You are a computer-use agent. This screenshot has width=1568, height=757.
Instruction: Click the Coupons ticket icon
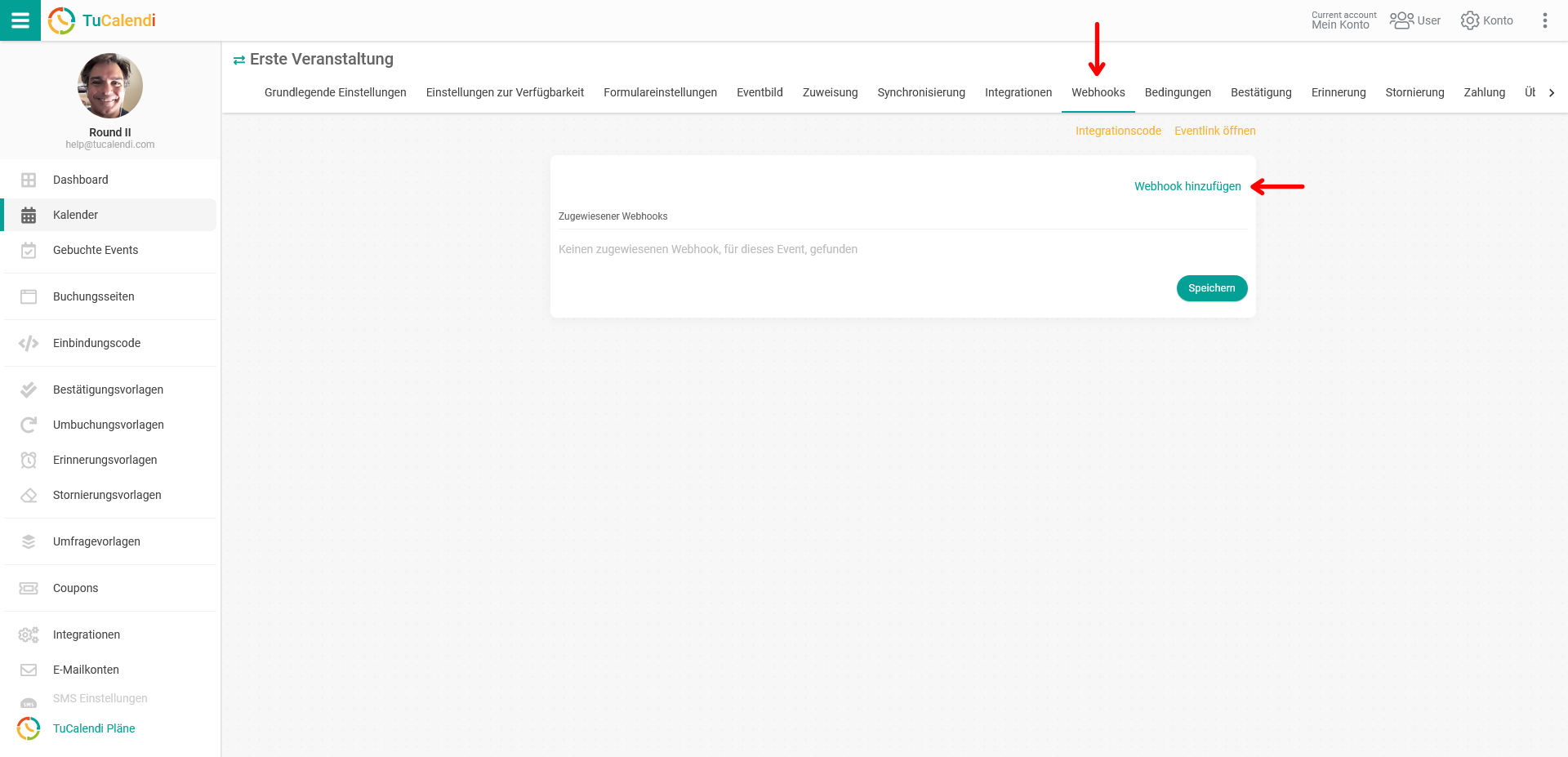(x=29, y=588)
